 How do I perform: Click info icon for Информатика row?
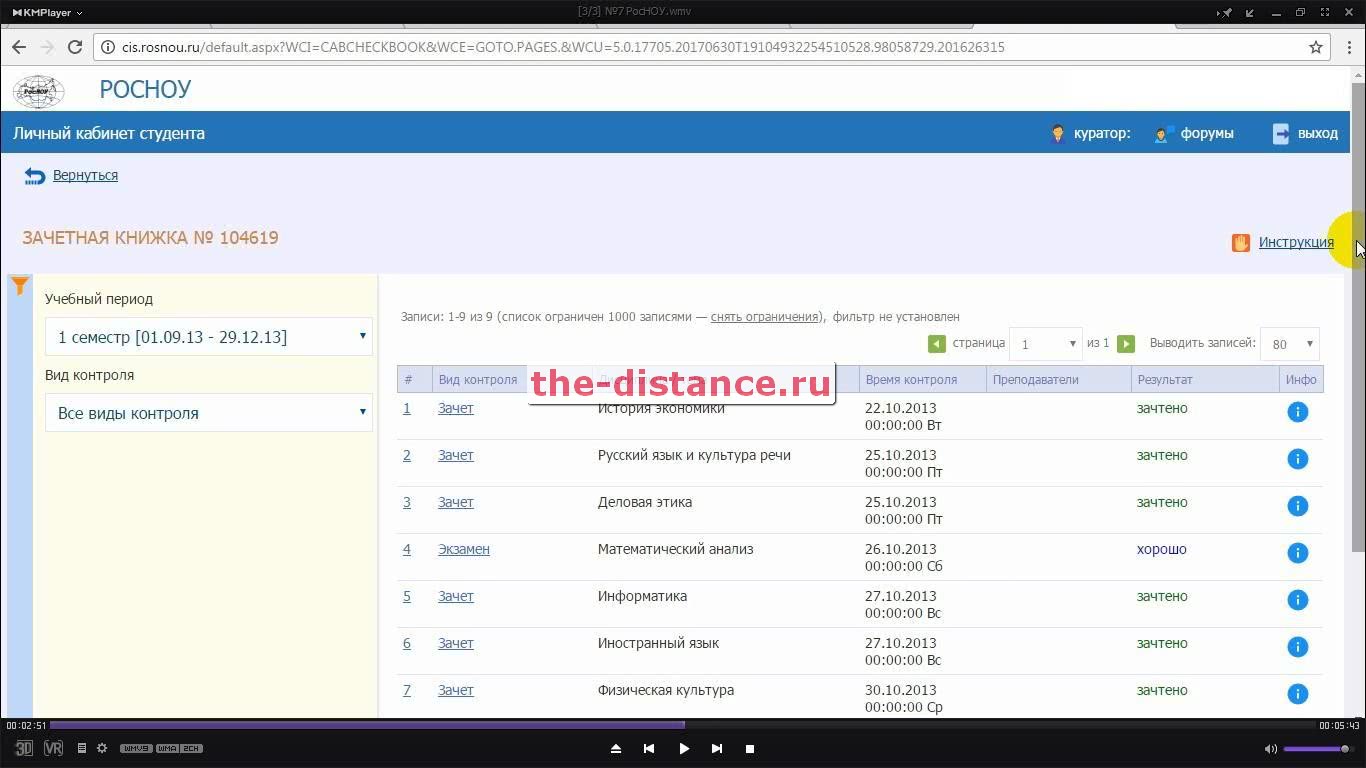click(1298, 600)
